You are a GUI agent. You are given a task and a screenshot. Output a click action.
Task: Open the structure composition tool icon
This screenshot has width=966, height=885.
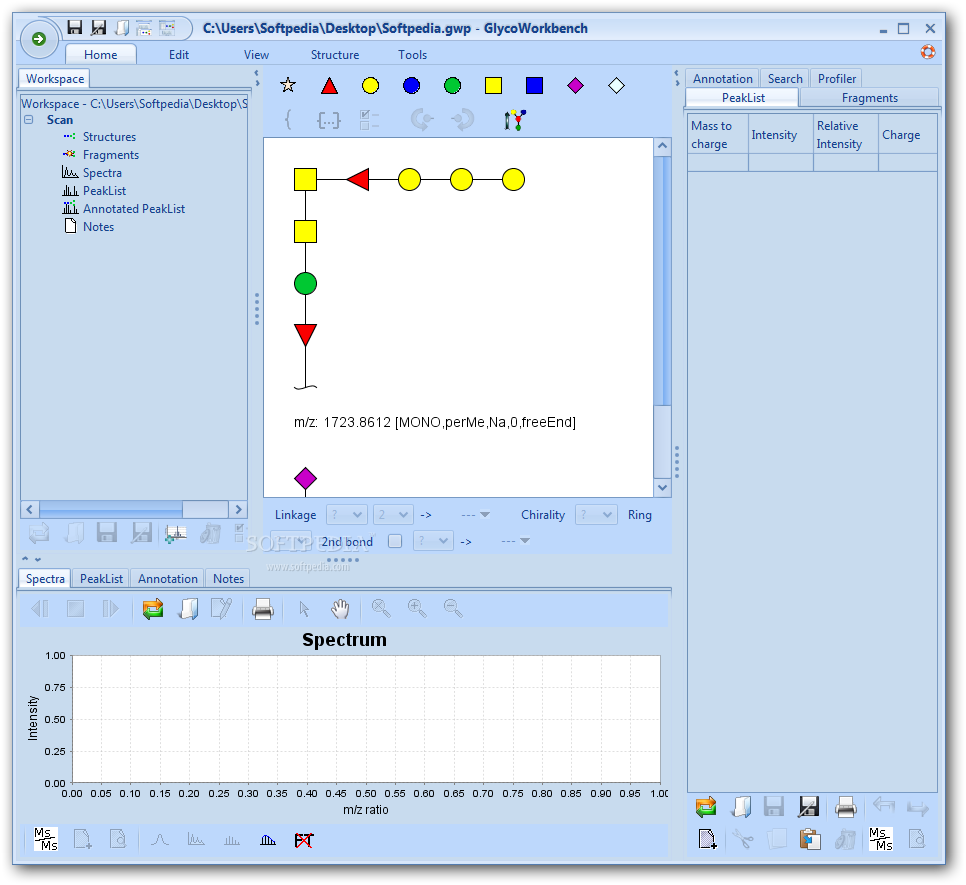pyautogui.click(x=514, y=119)
